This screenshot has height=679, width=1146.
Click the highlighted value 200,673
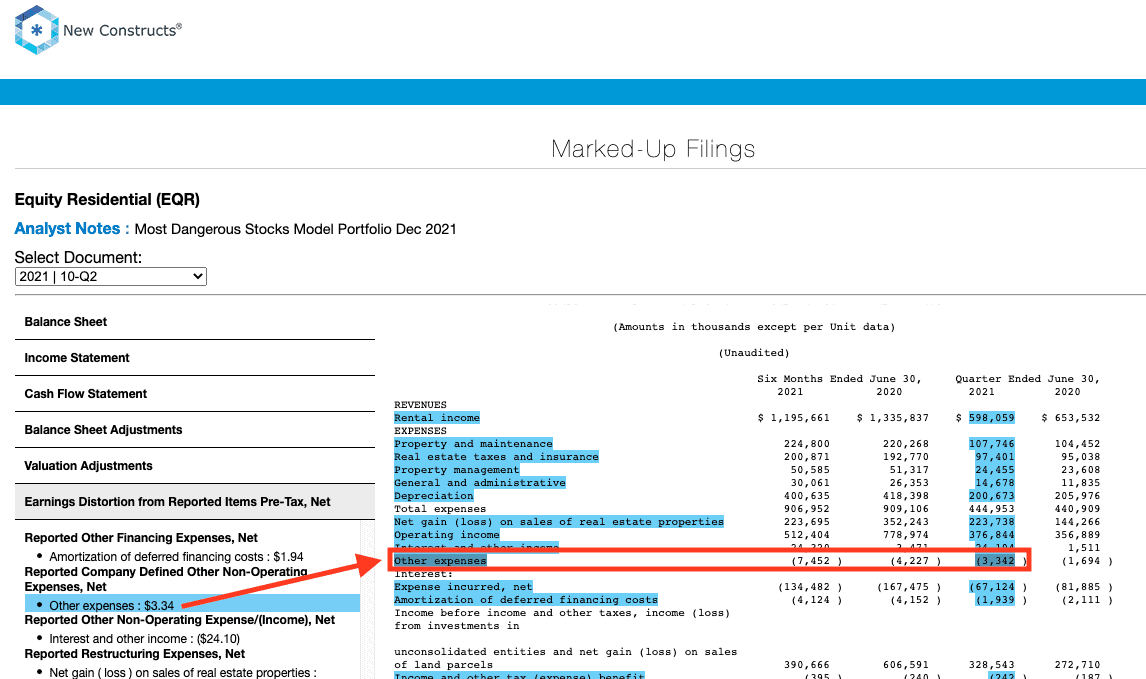click(992, 496)
